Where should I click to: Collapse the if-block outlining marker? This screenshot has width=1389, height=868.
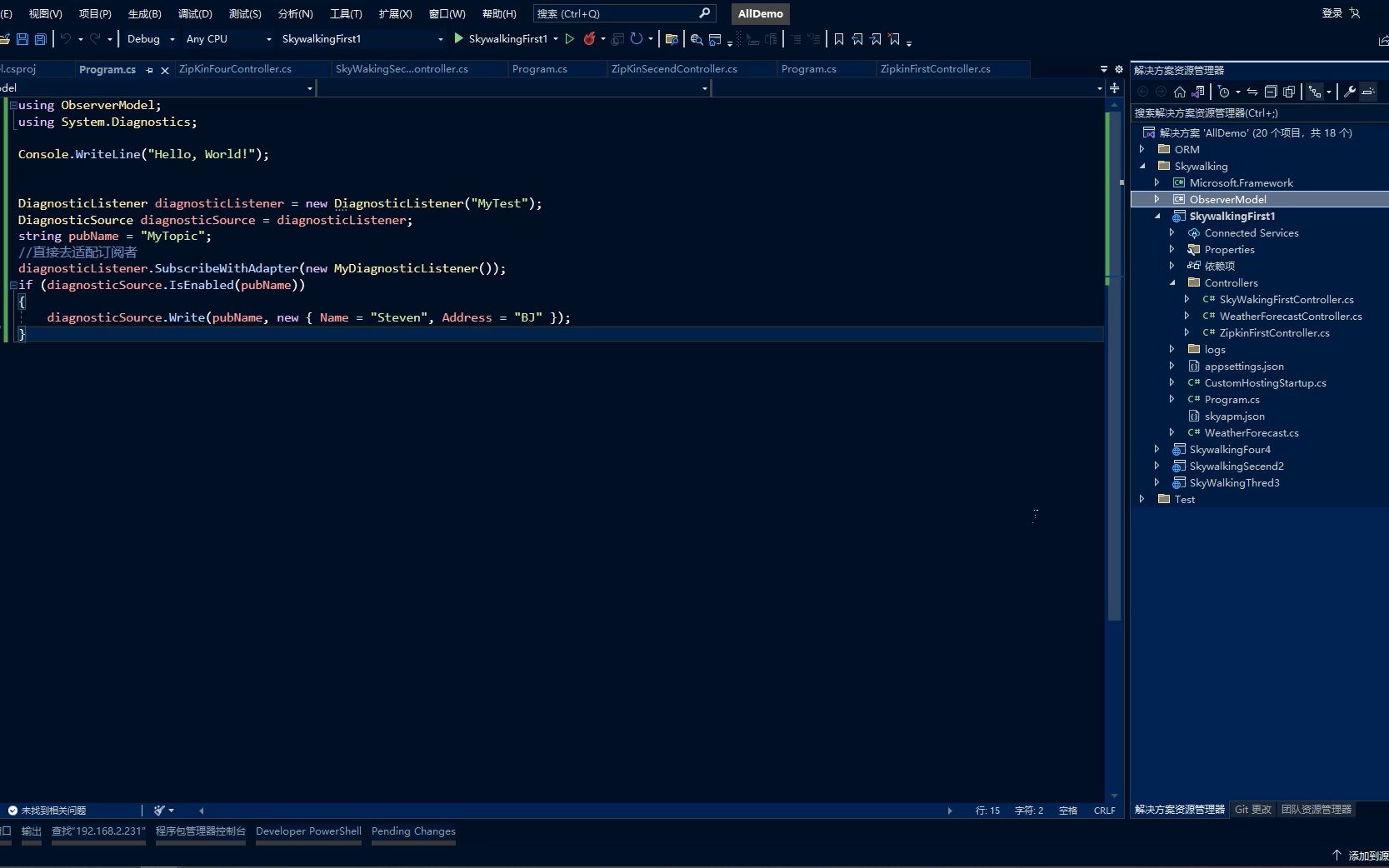(13, 285)
